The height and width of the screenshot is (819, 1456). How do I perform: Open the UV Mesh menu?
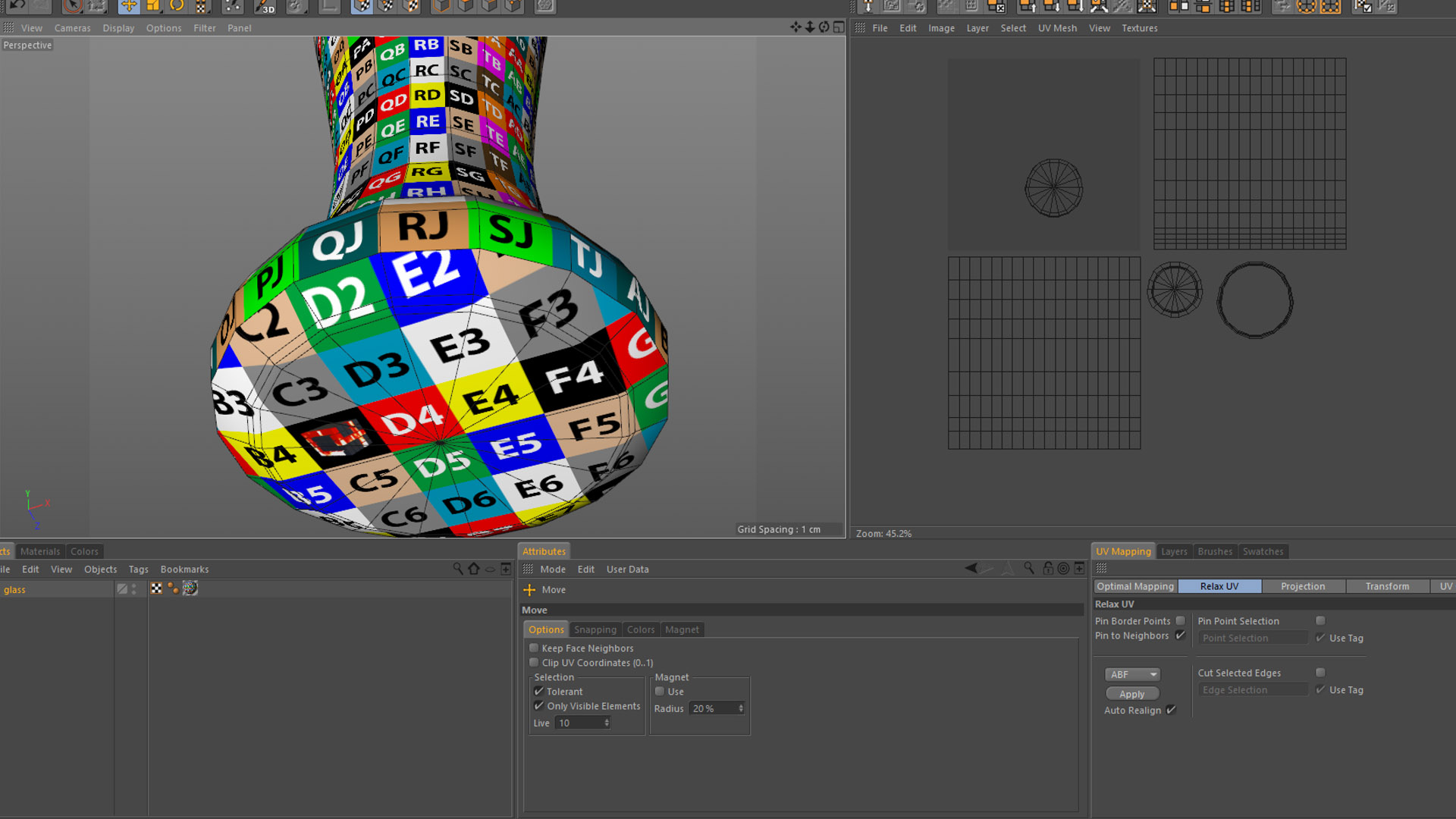(1057, 28)
